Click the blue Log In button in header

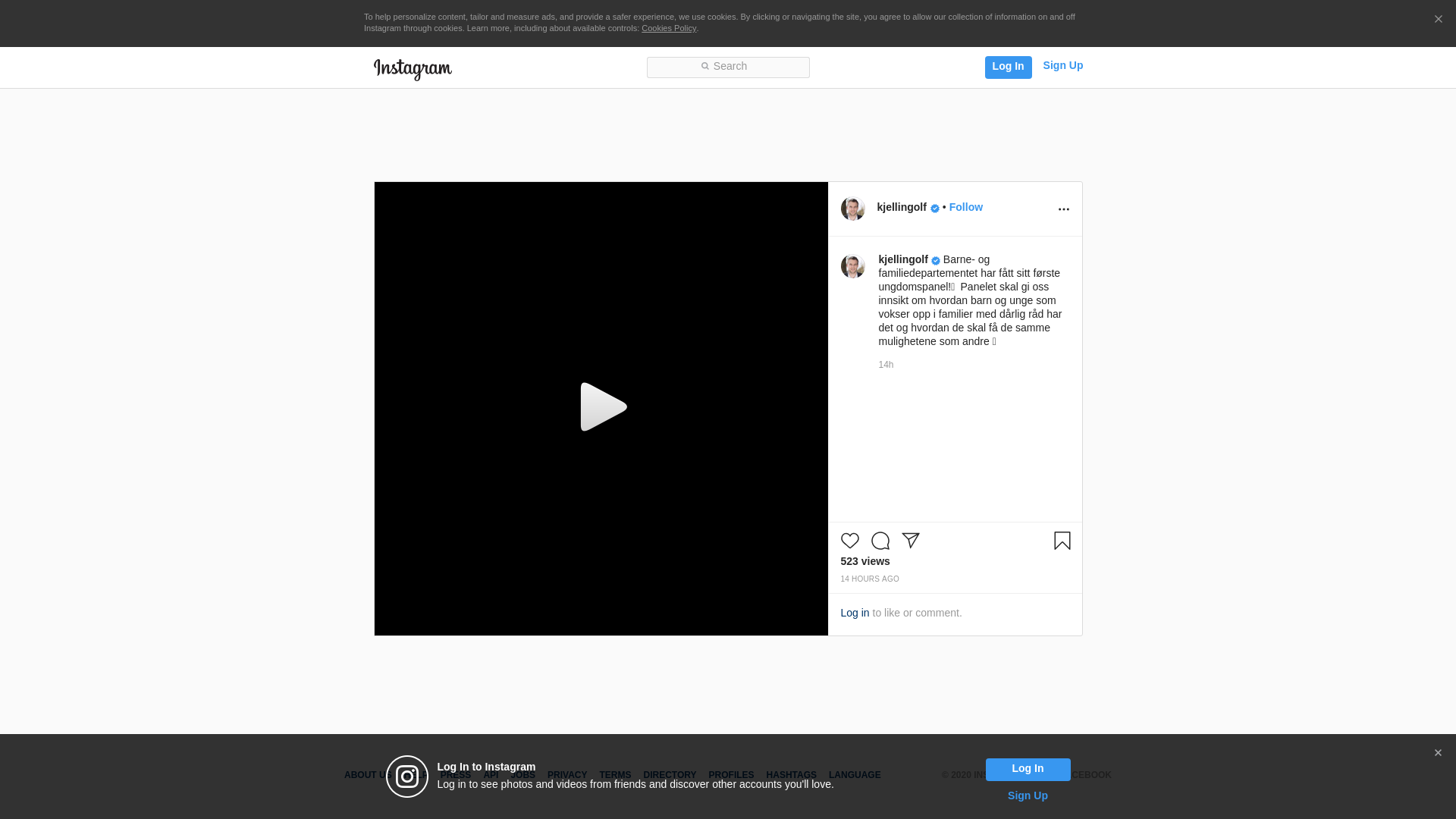[x=1008, y=67]
